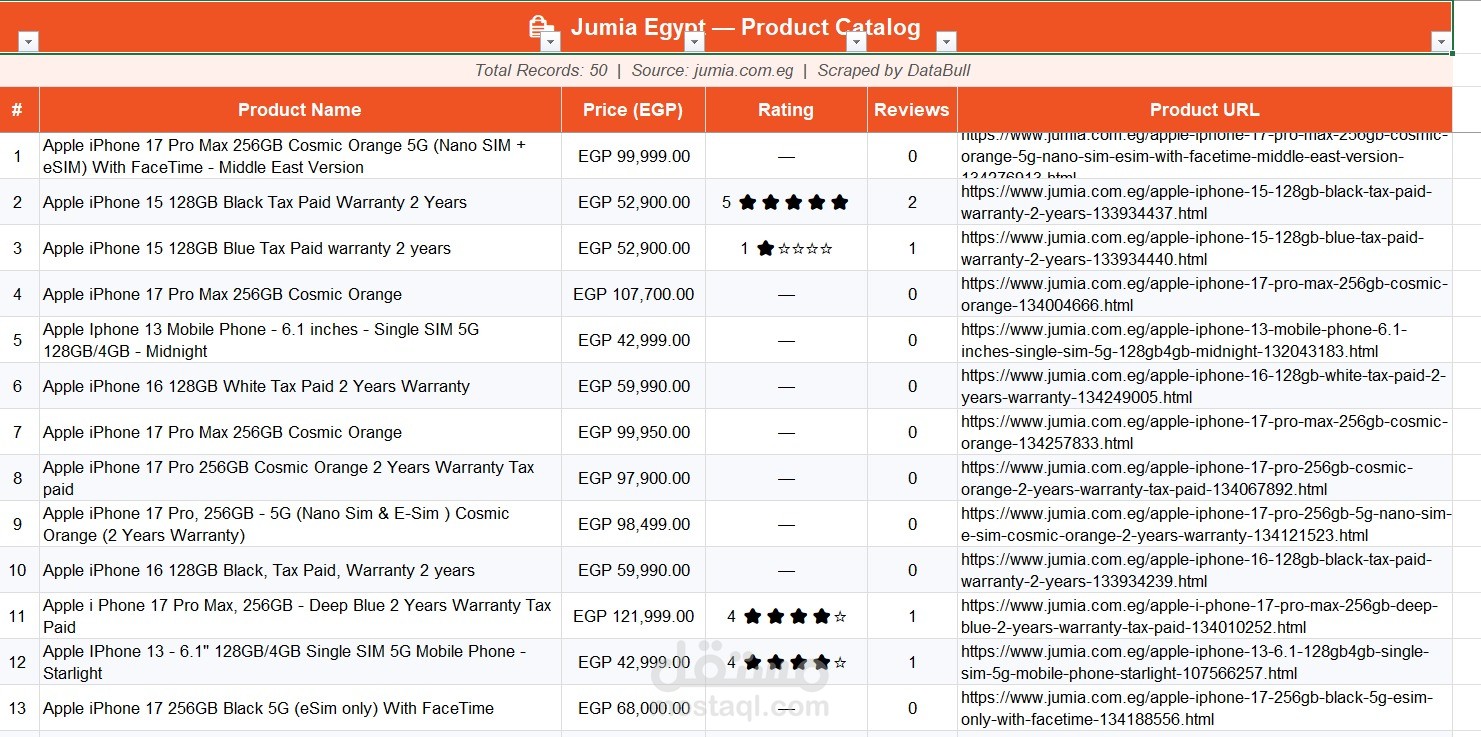Screen dimensions: 1481x737
Task: Select the 1-star rating cell in row 3
Action: point(786,248)
